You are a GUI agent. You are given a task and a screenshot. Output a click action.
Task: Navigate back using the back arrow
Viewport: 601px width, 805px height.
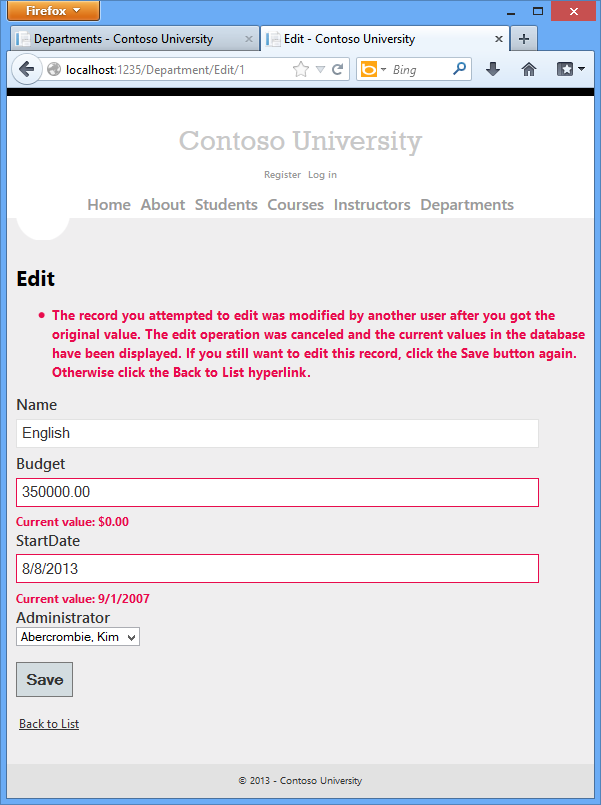[27, 69]
